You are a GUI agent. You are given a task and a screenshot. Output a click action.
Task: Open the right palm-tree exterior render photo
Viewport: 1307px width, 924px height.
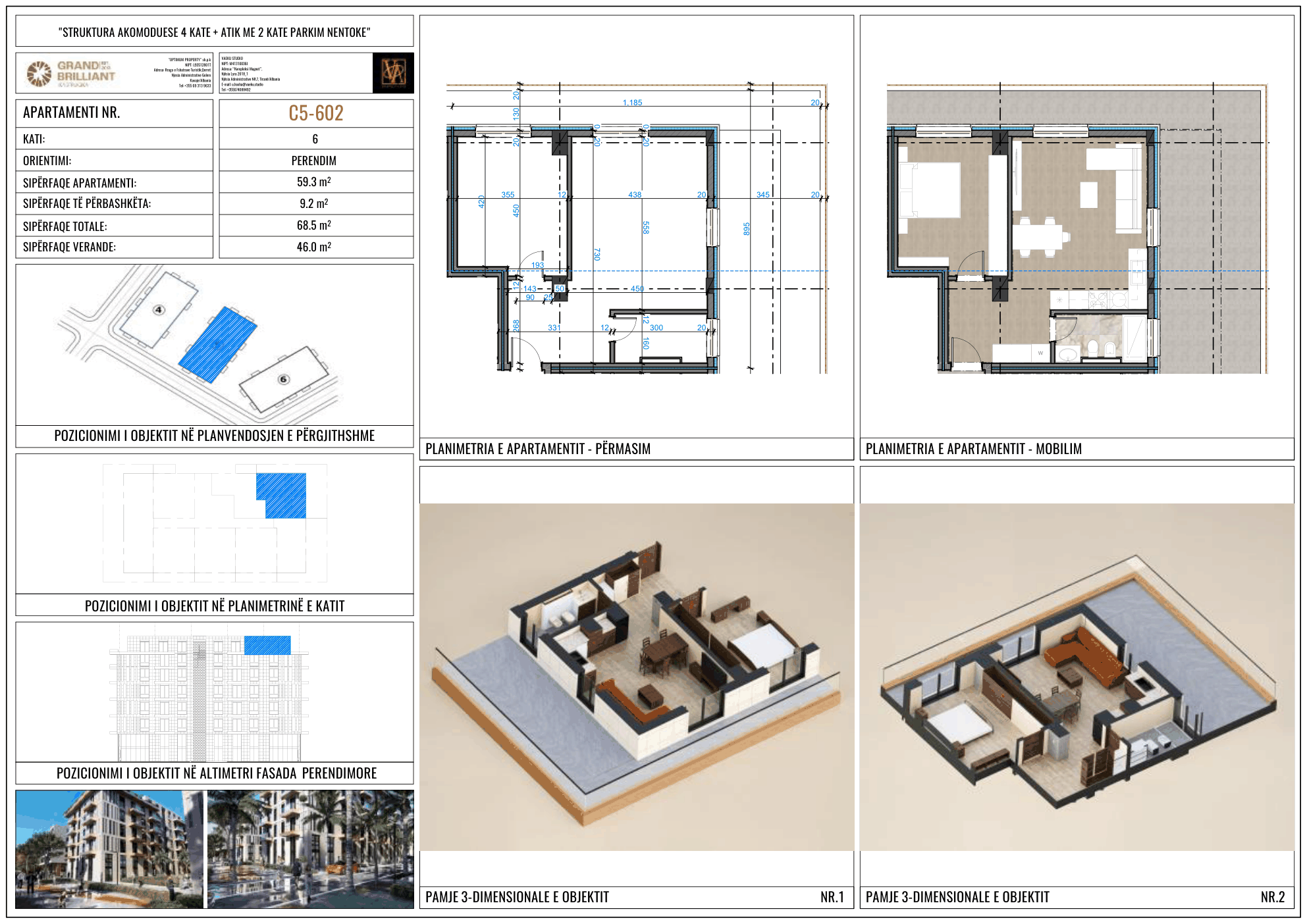[311, 850]
